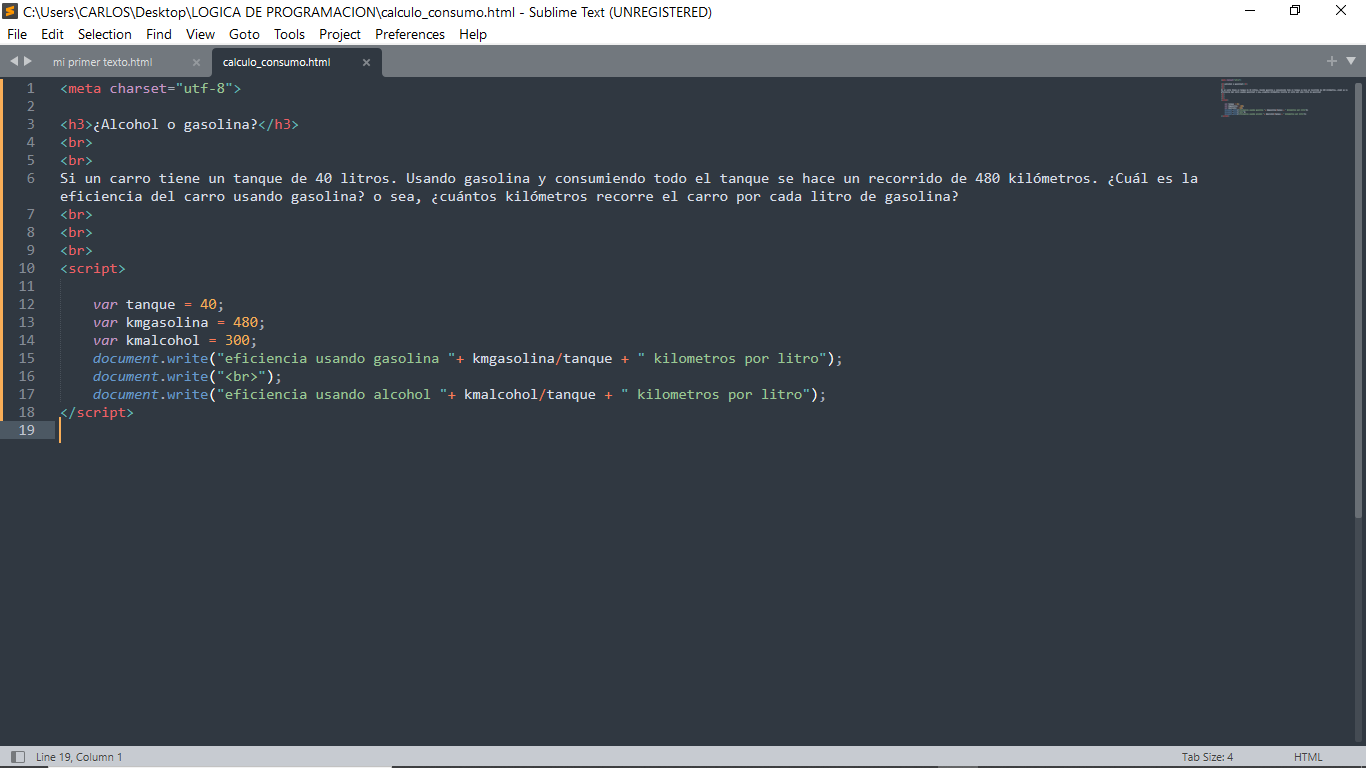Click line number 15 in gutter
Viewport: 1366px width, 768px height.
pos(26,358)
